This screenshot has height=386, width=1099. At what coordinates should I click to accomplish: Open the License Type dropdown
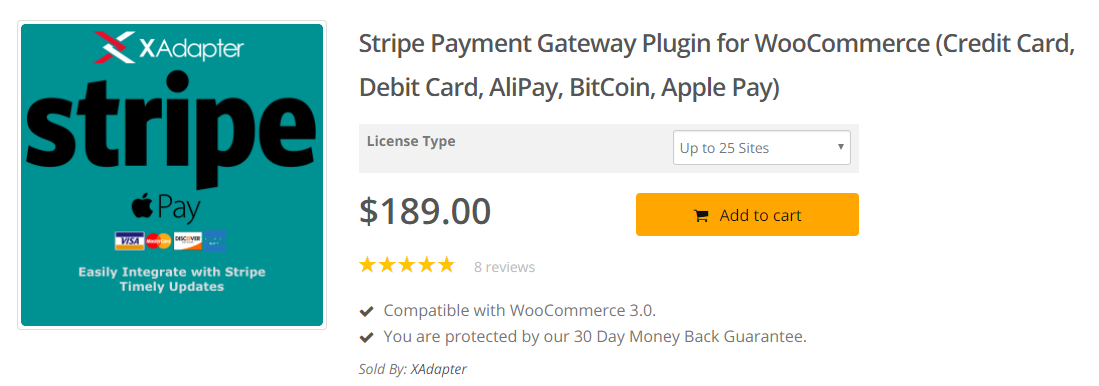[762, 148]
